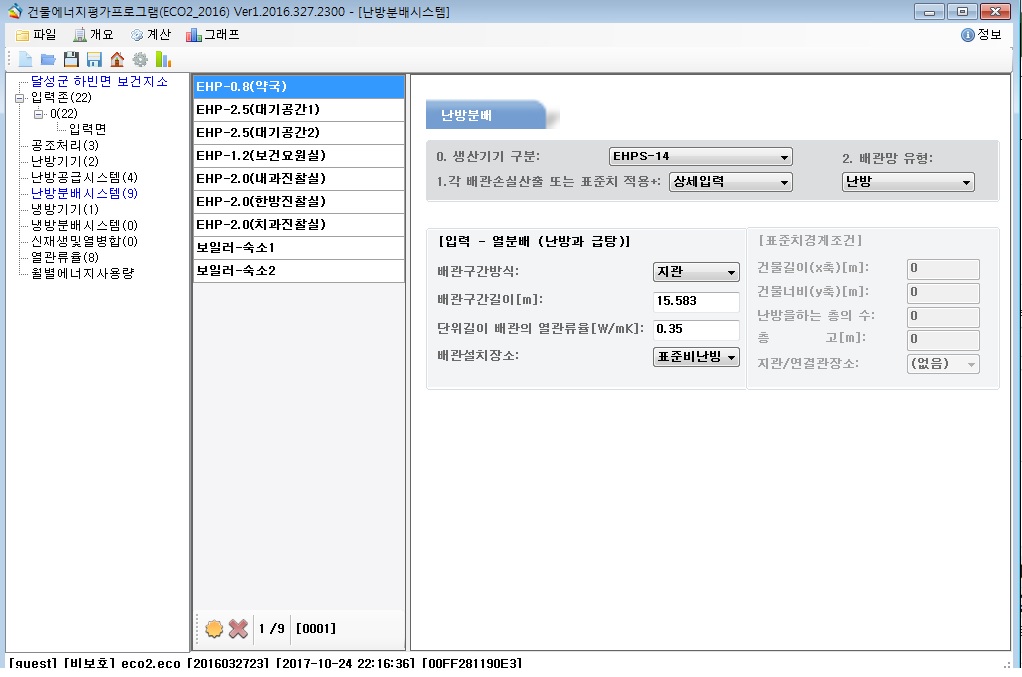Click the gear icon in toolbar
The height and width of the screenshot is (677, 1022).
pyautogui.click(x=140, y=59)
